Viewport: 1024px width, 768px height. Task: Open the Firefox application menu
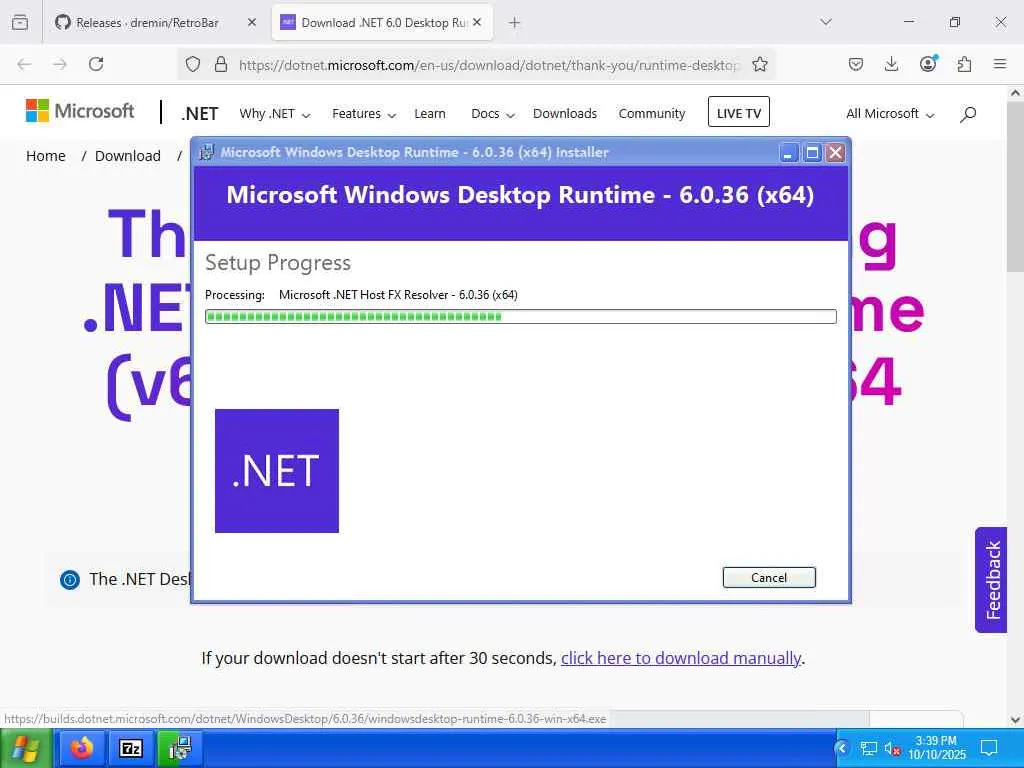click(x=1000, y=64)
